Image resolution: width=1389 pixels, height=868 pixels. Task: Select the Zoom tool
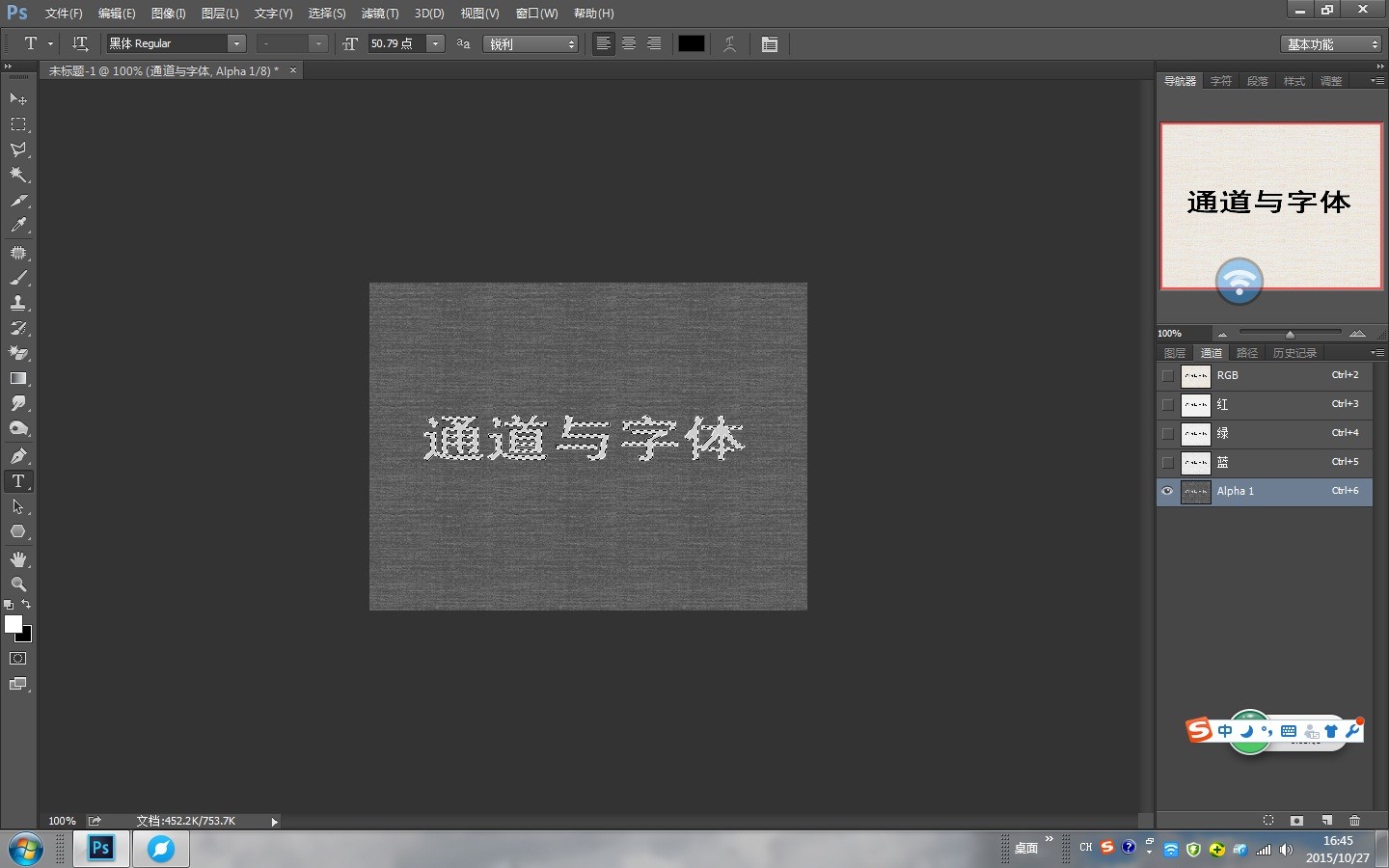click(x=18, y=584)
